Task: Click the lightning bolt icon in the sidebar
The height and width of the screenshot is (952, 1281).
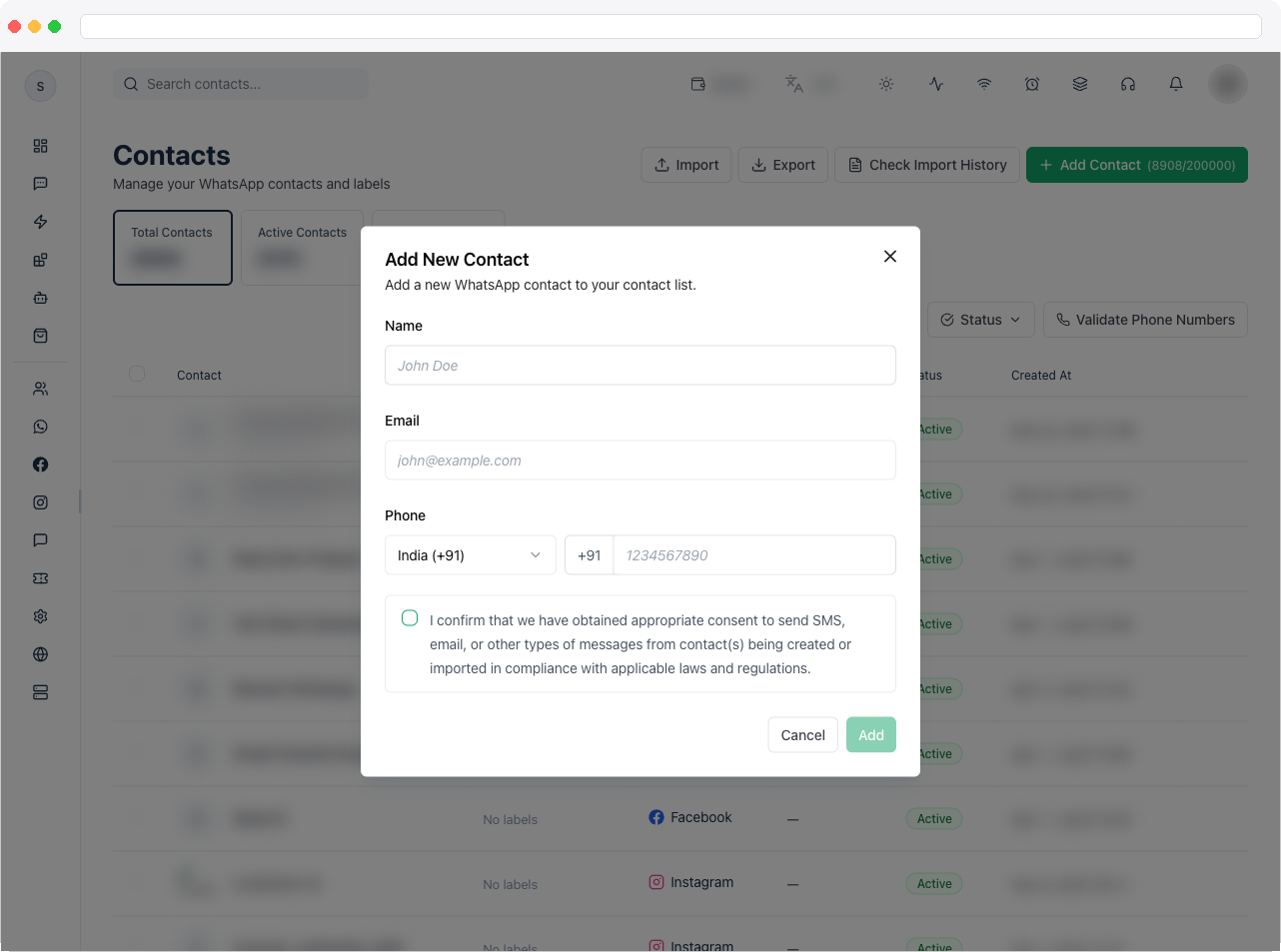Action: pyautogui.click(x=40, y=222)
